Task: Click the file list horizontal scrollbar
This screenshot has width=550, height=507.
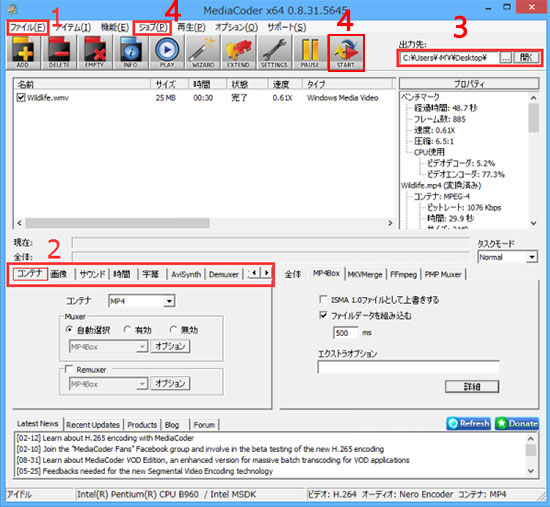Action: tap(204, 223)
